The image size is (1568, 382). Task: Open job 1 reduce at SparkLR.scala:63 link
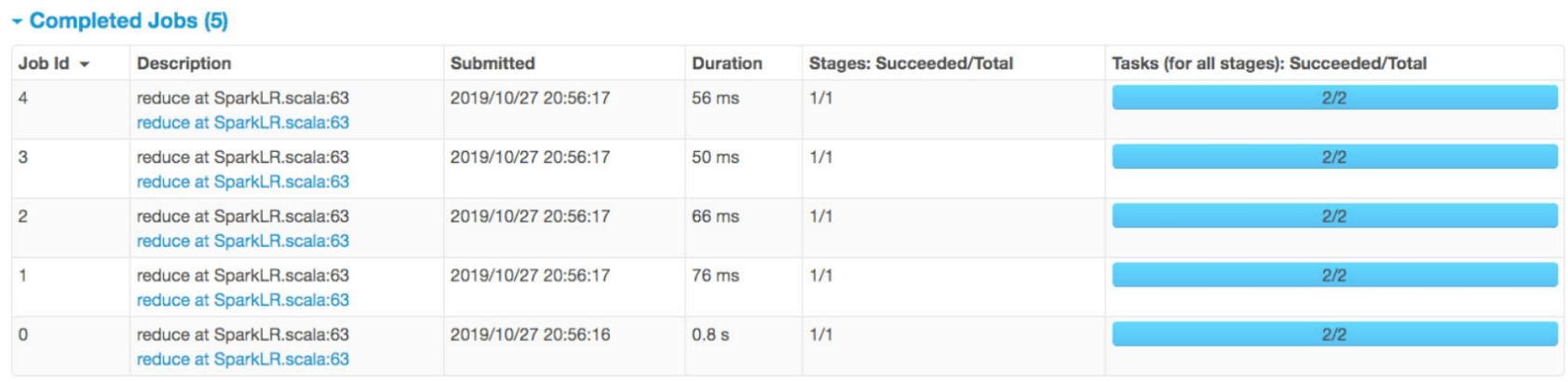(243, 300)
